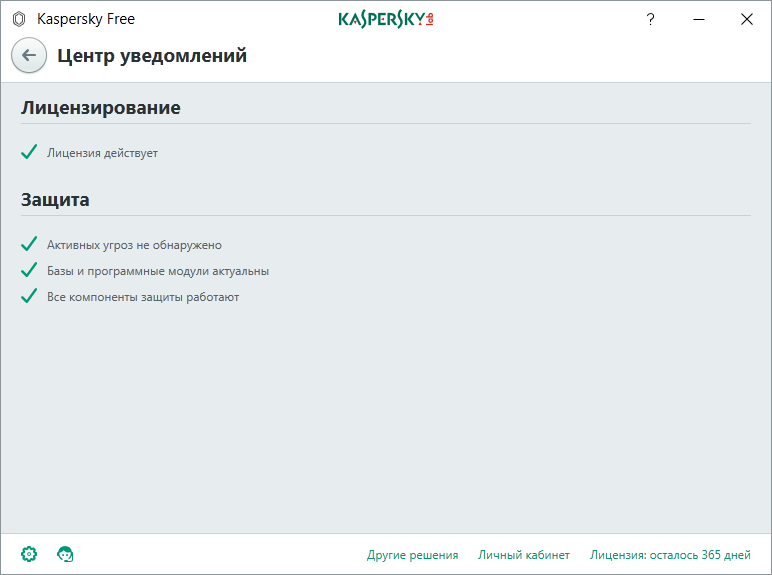Image resolution: width=772 pixels, height=575 pixels.
Task: Click checkmark next to Лицензия действует
Action: click(29, 152)
